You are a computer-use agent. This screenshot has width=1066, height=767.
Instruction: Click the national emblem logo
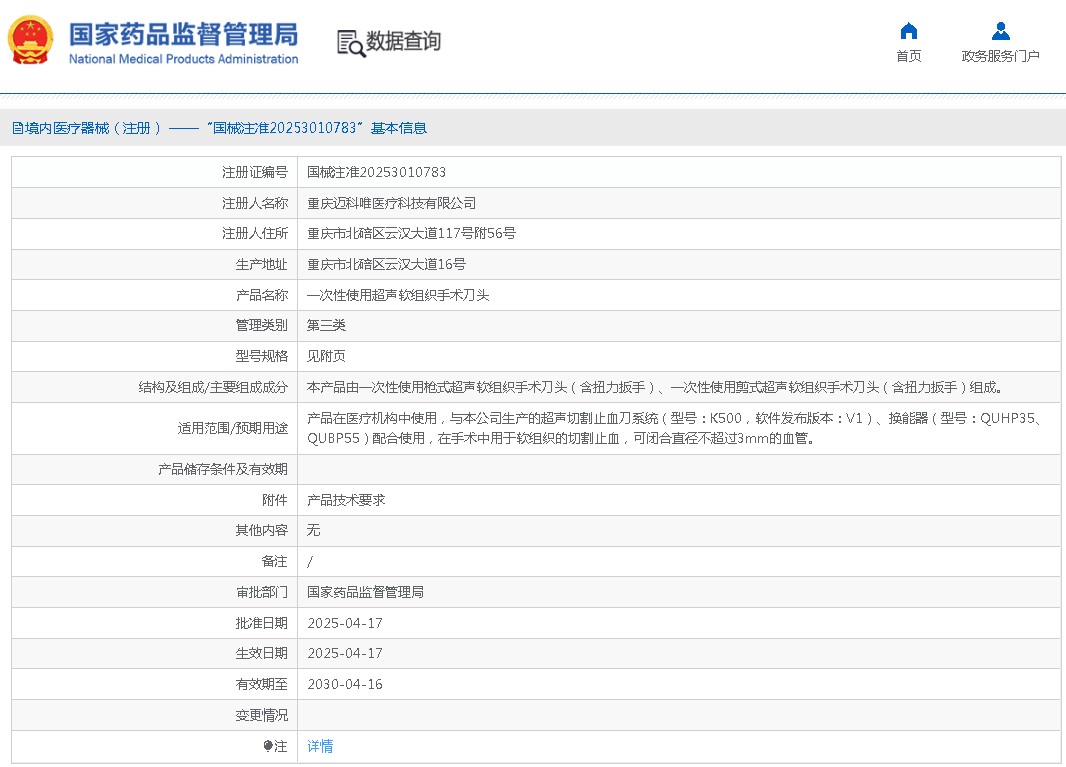[x=31, y=41]
